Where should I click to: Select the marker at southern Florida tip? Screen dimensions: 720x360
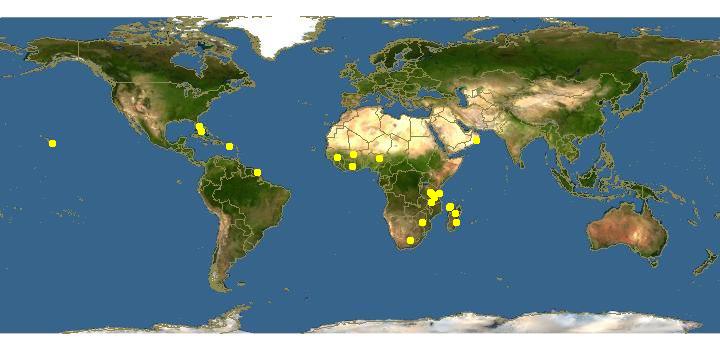tap(201, 132)
